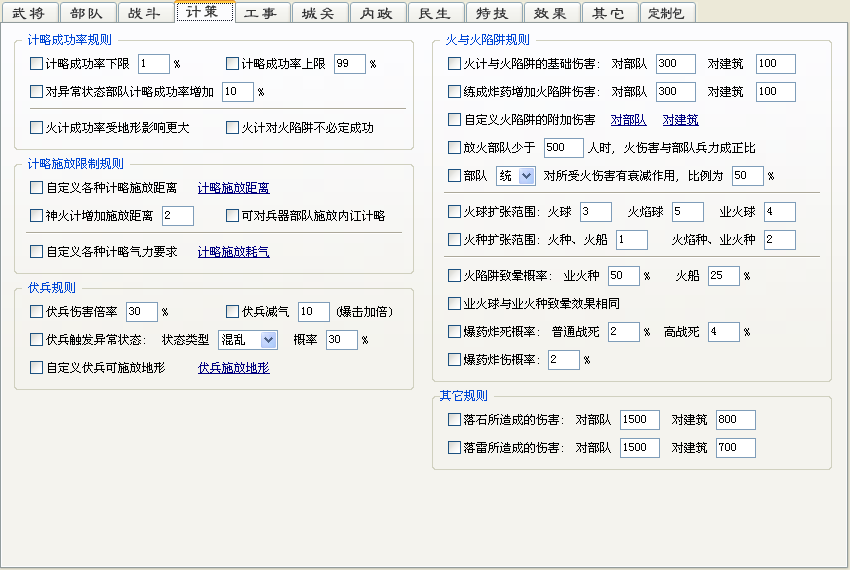The width and height of the screenshot is (850, 570).
Task: Tick 对异常状态部队计略成功率增加 checkbox
Action: tap(36, 92)
